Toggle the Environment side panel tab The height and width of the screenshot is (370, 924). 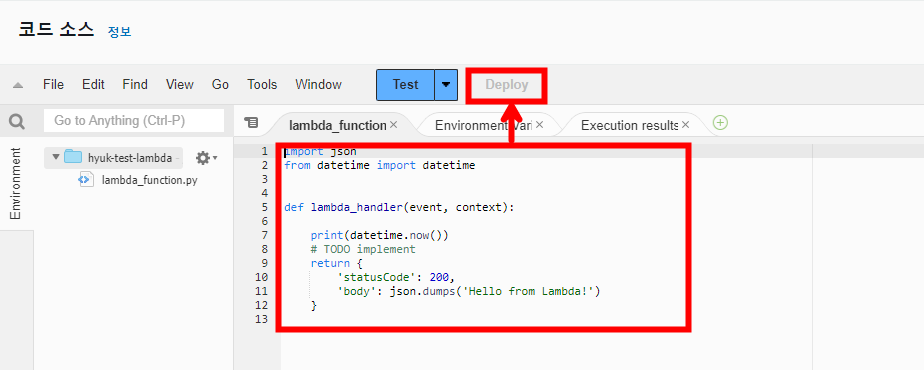(x=16, y=184)
